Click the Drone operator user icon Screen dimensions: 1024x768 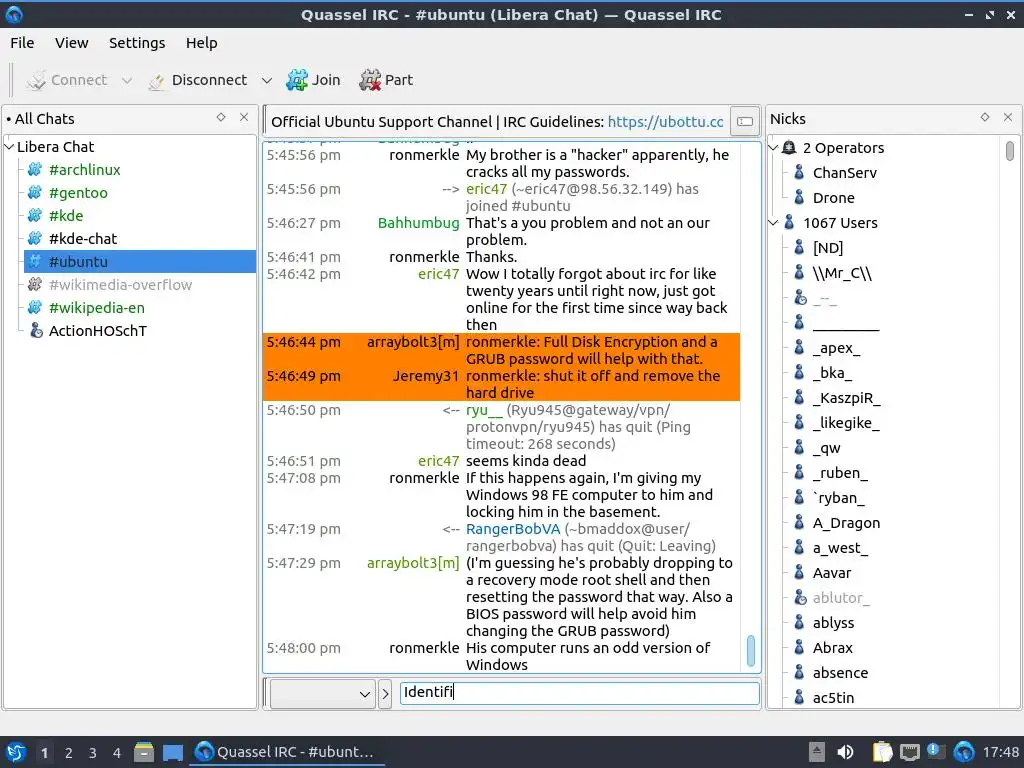click(x=799, y=197)
